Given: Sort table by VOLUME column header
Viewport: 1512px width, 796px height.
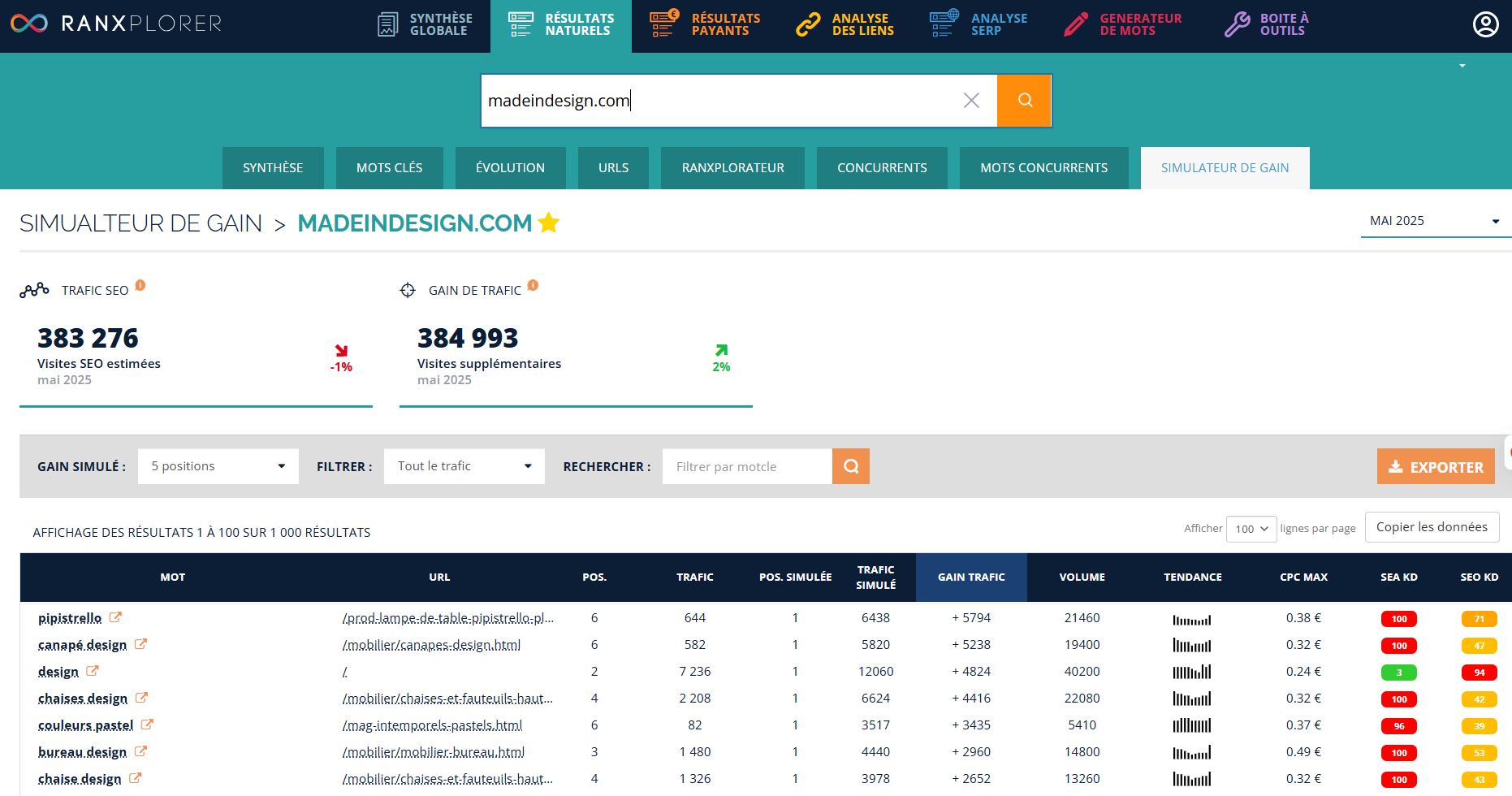Looking at the screenshot, I should tap(1082, 578).
